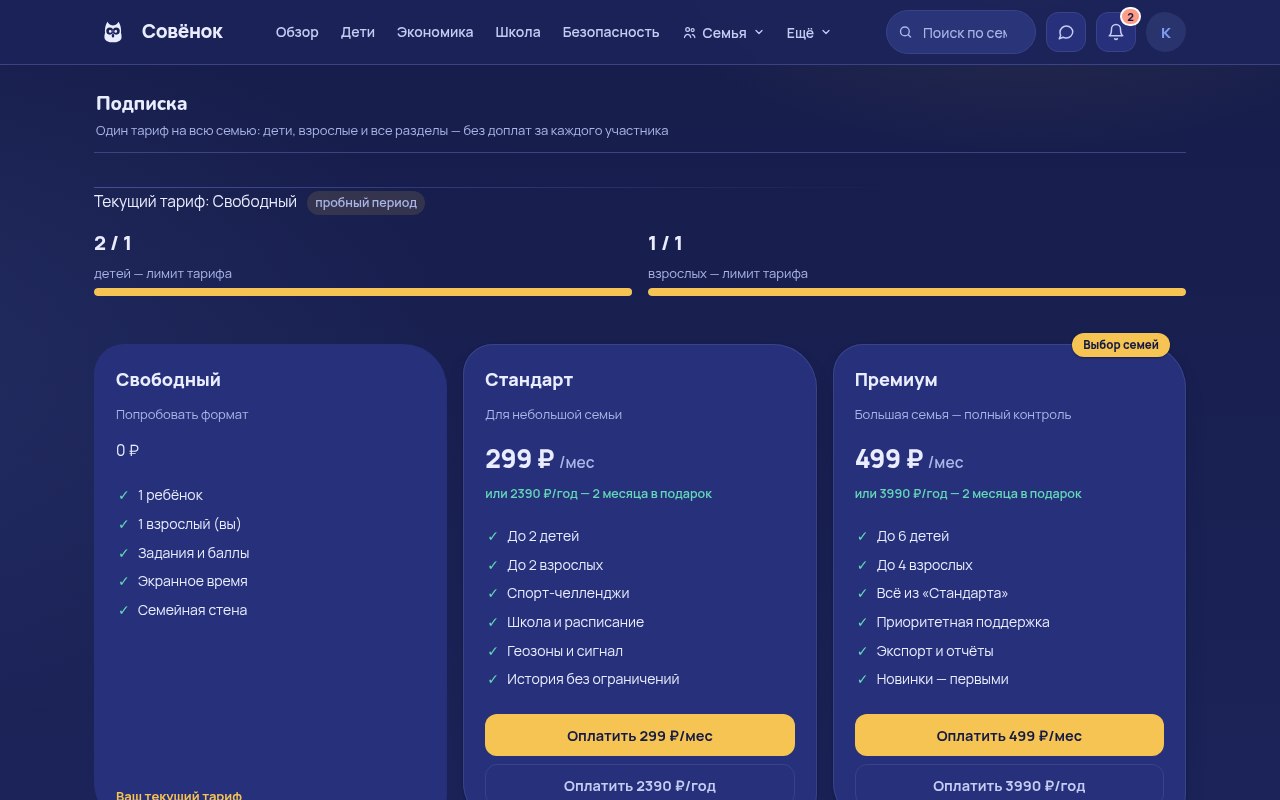Screen dimensions: 1280x800
Task: Click the Выбор семей badge
Action: pyautogui.click(x=1121, y=345)
